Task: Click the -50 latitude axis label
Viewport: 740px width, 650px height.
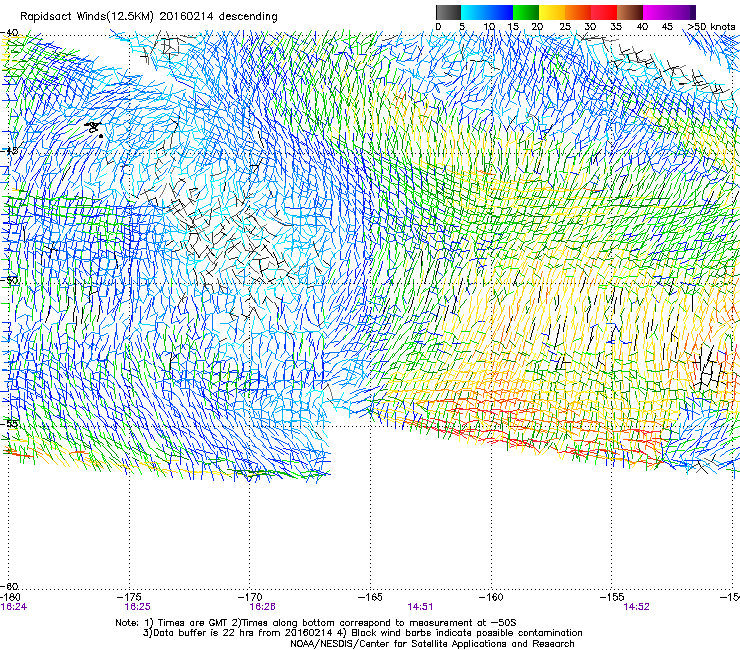Action: pyautogui.click(x=9, y=280)
